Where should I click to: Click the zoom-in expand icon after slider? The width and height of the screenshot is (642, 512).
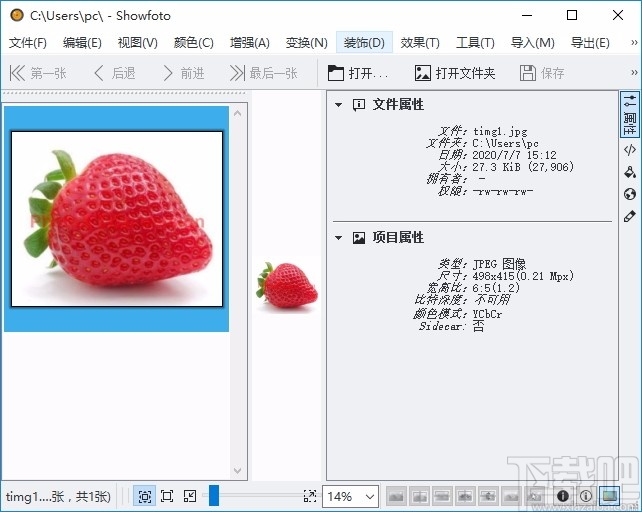click(x=310, y=496)
